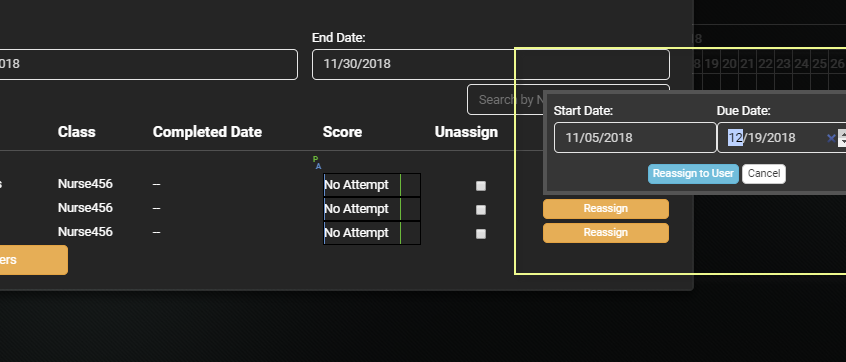Click the blue A legend marker above scores
The width and height of the screenshot is (846, 362).
pos(318,167)
